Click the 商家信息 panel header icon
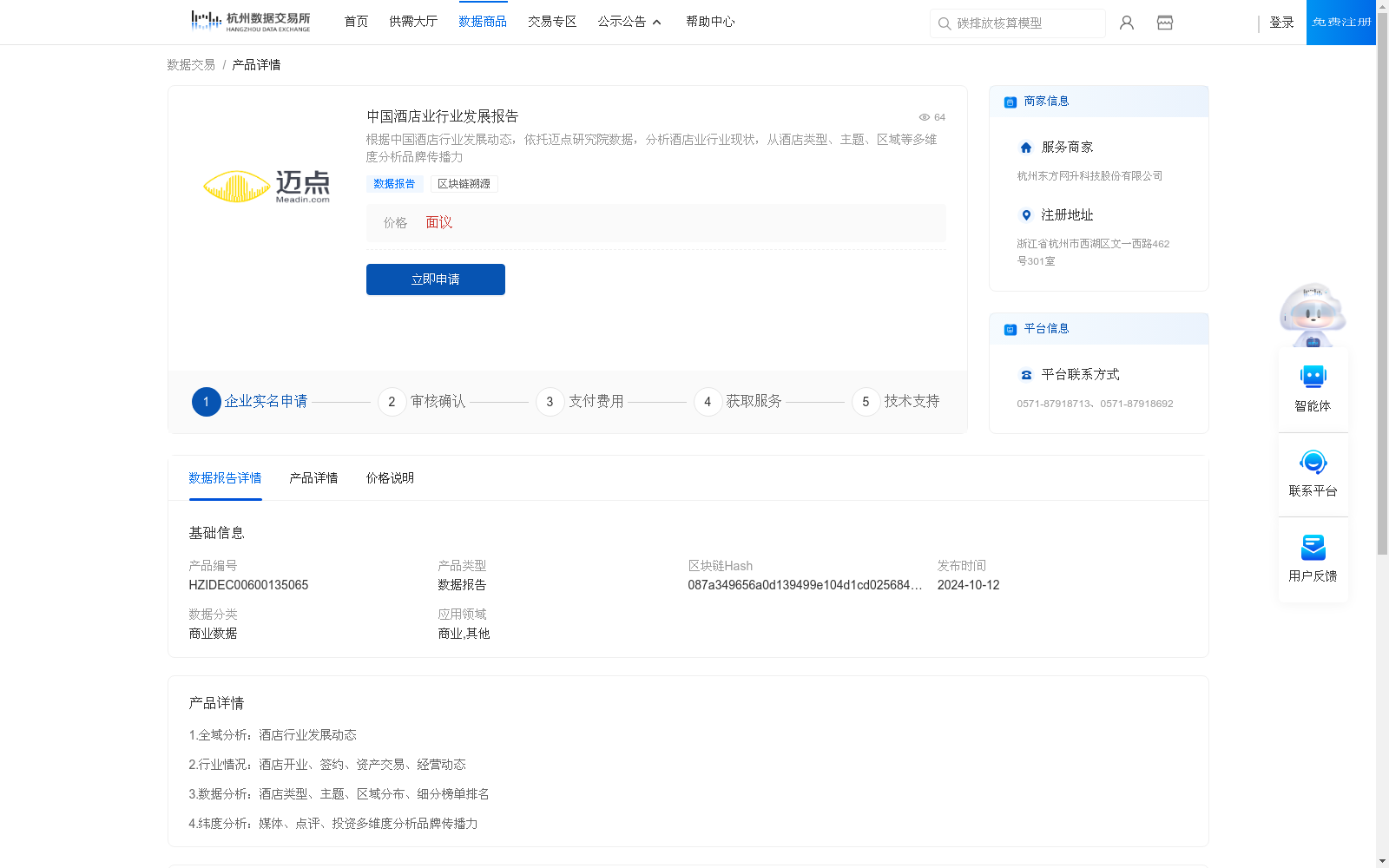Screen dimensions: 1389x868 coord(1010,102)
